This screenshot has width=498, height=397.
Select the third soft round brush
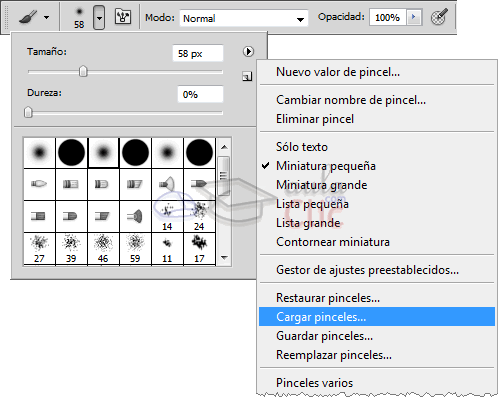pos(167,153)
